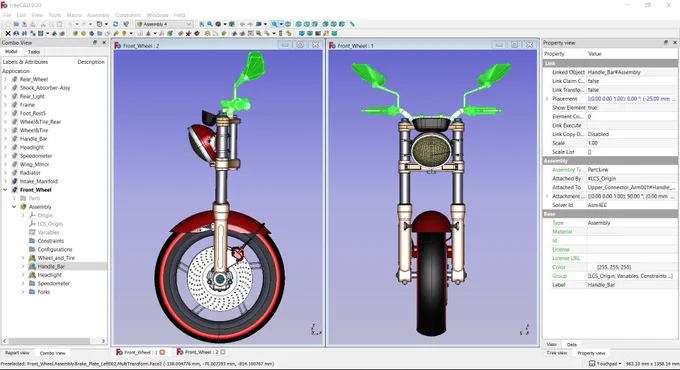Switch to the property View tab
Image resolution: width=680 pixels, height=370 pixels.
click(x=552, y=344)
